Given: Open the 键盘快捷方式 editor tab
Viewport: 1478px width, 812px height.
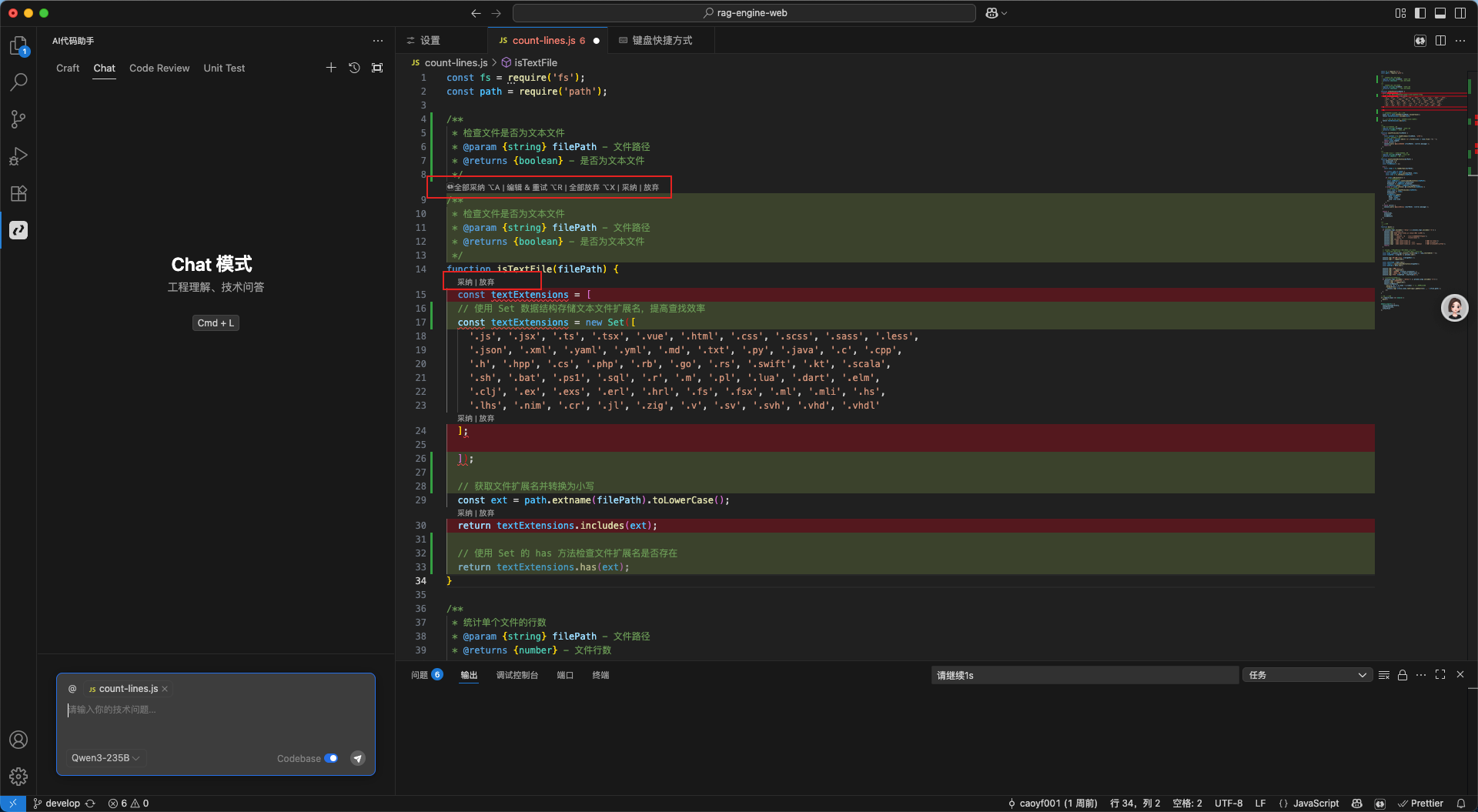Looking at the screenshot, I should coord(661,41).
